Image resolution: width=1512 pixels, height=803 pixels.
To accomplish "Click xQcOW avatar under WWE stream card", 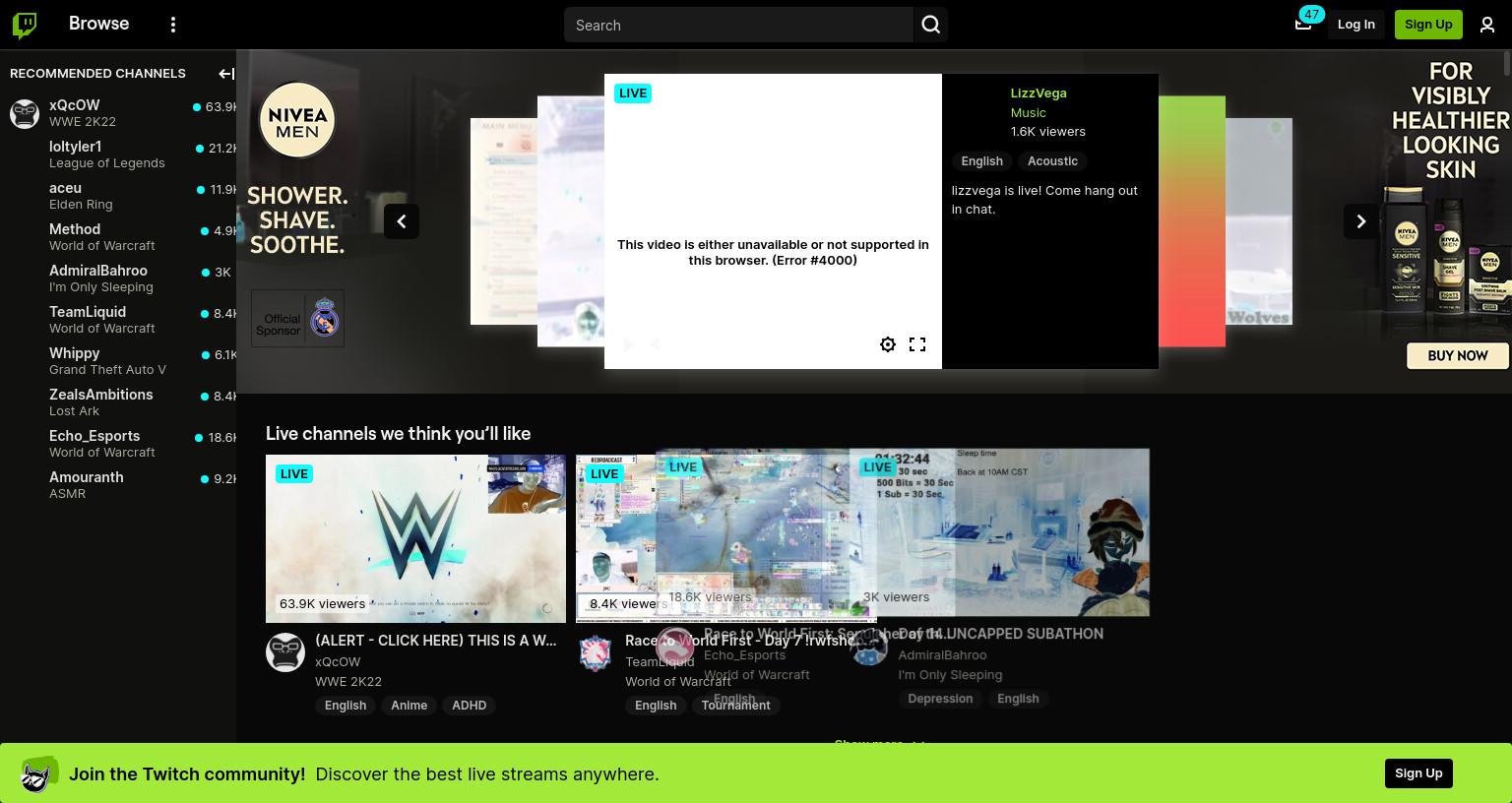I will pyautogui.click(x=285, y=652).
